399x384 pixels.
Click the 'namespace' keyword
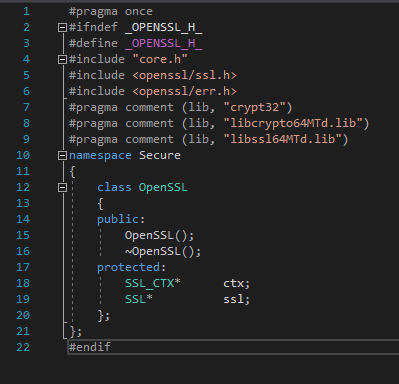tap(100, 156)
